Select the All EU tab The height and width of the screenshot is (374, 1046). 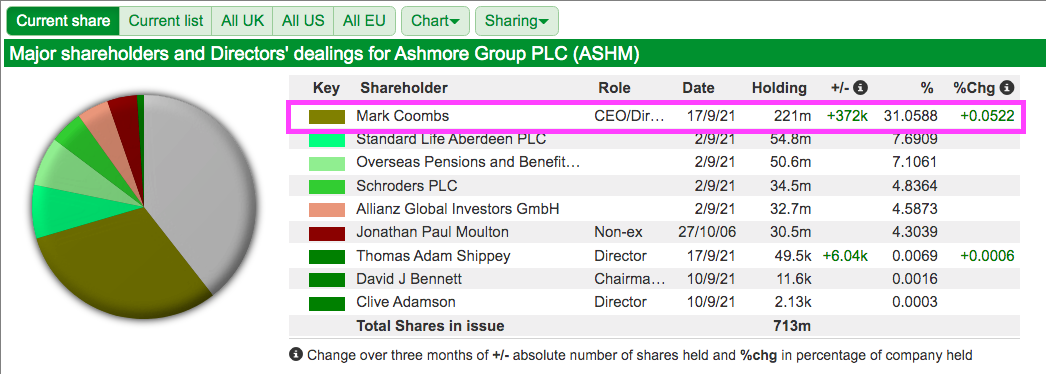[364, 21]
